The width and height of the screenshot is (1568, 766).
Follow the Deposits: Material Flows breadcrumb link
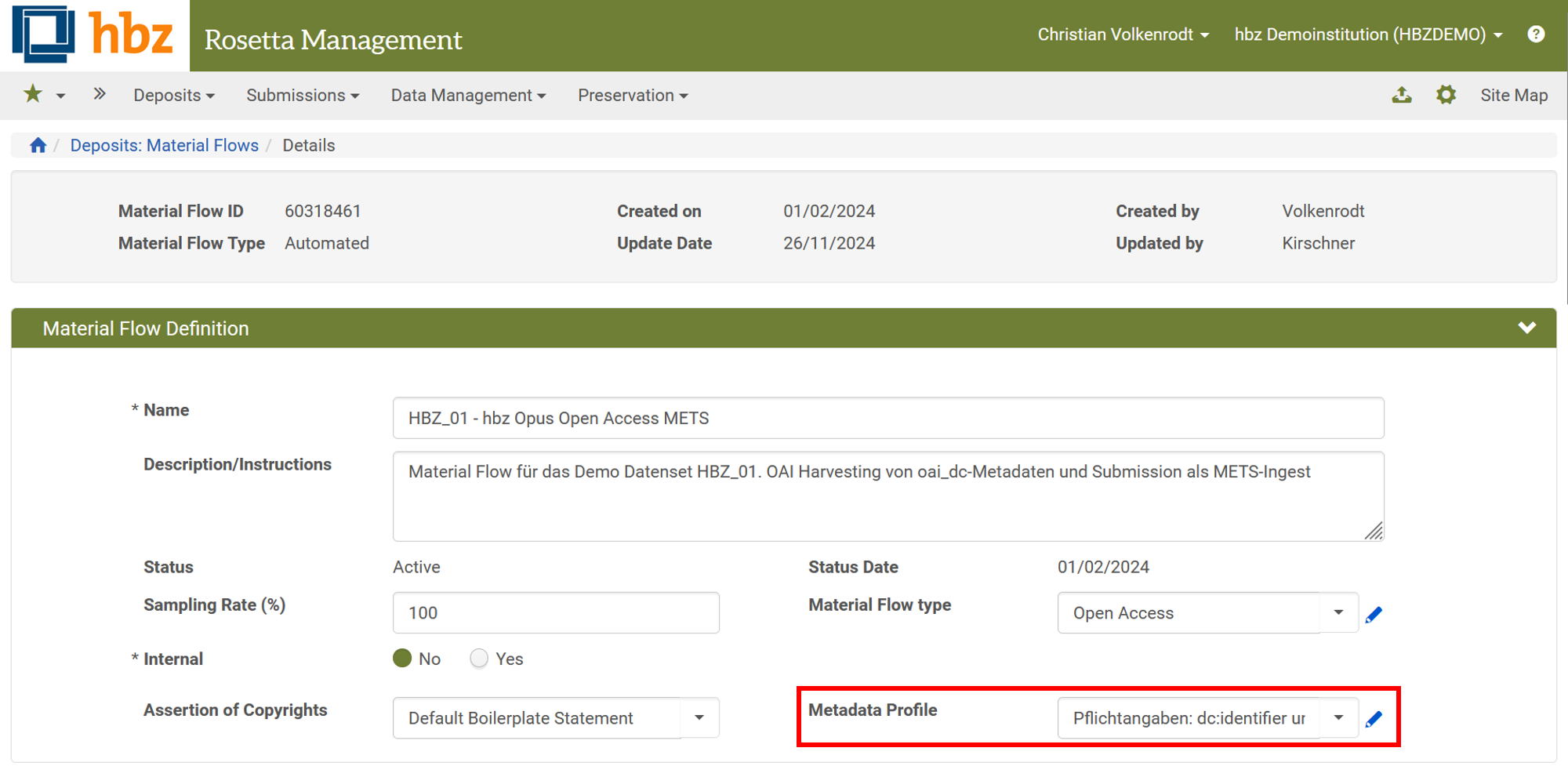[164, 145]
